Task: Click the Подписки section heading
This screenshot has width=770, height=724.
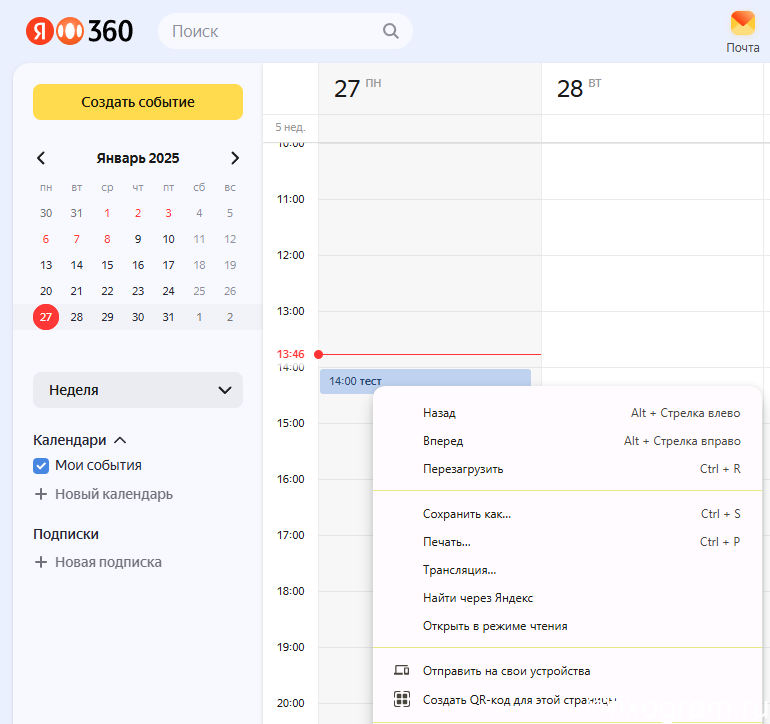Action: click(66, 534)
